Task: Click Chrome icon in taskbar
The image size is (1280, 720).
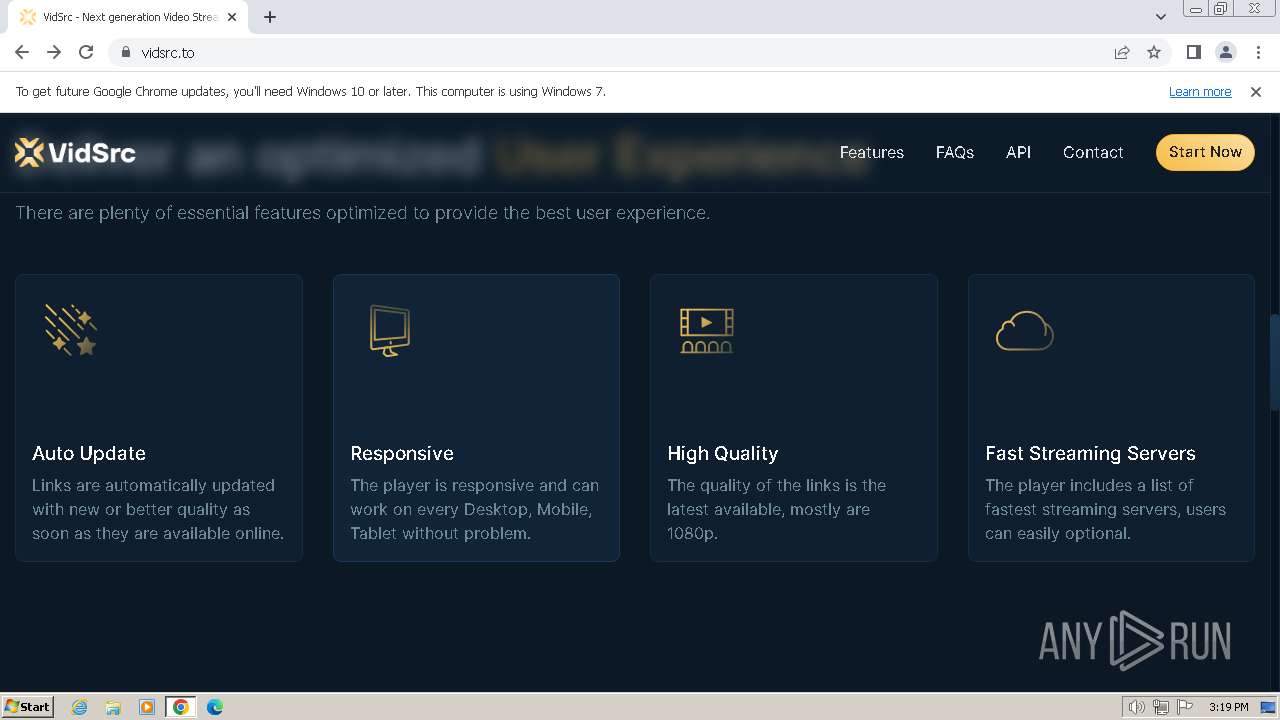Action: tap(181, 707)
